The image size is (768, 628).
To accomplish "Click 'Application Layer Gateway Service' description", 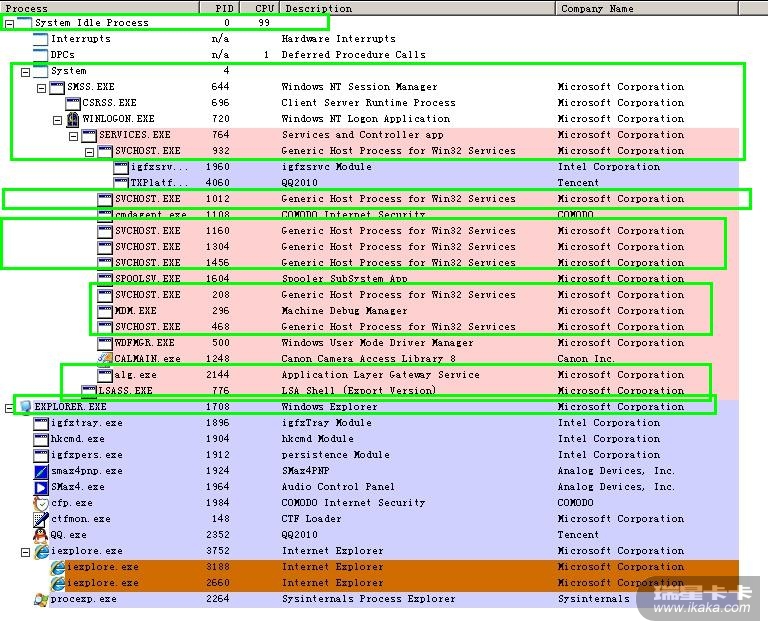I will [381, 375].
